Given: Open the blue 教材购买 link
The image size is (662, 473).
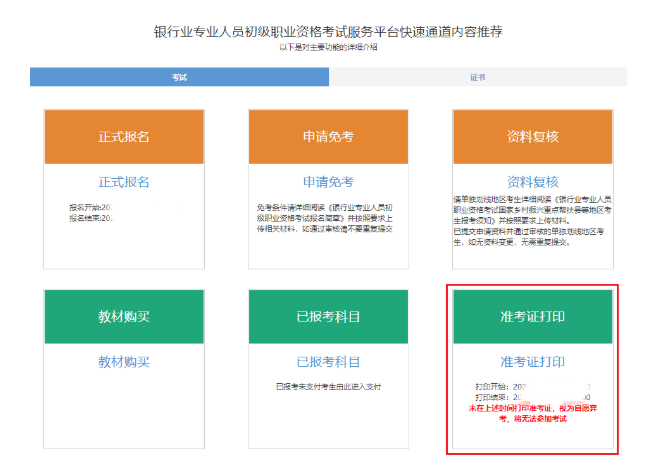Looking at the screenshot, I should 124,362.
